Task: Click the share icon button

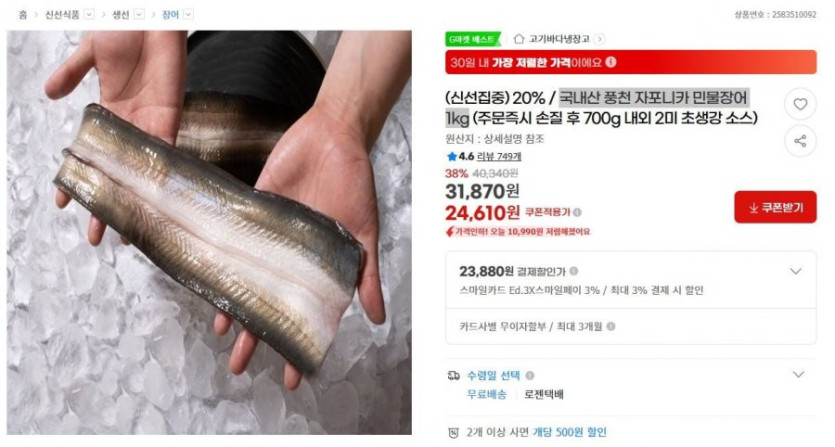Action: coord(800,141)
